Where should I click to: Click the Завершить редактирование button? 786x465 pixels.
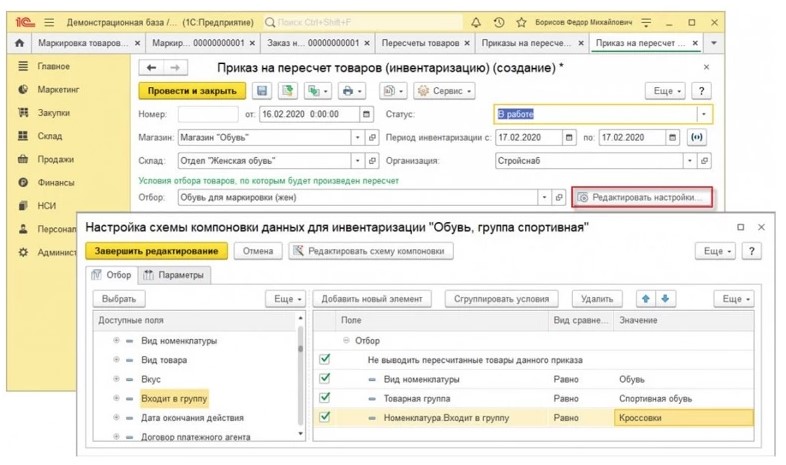(156, 252)
